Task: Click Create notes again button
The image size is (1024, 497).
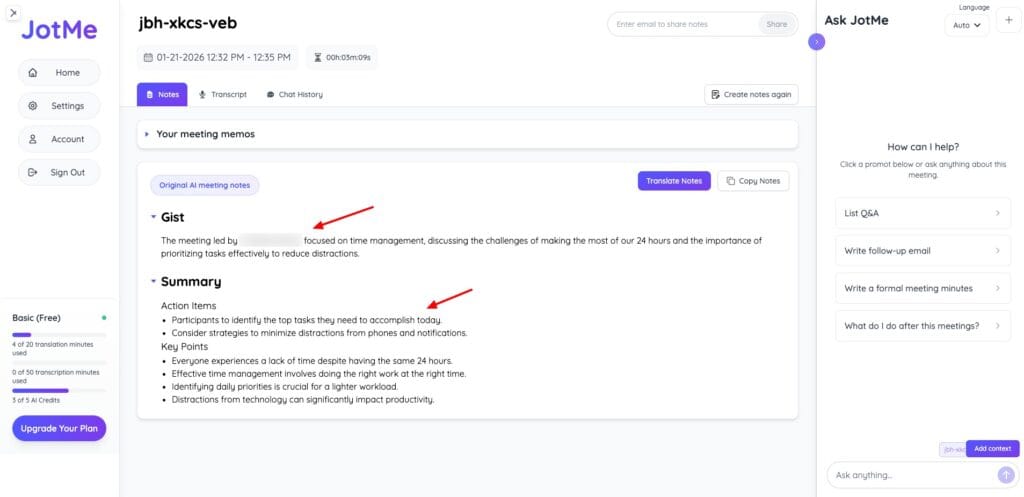Action: click(x=751, y=94)
